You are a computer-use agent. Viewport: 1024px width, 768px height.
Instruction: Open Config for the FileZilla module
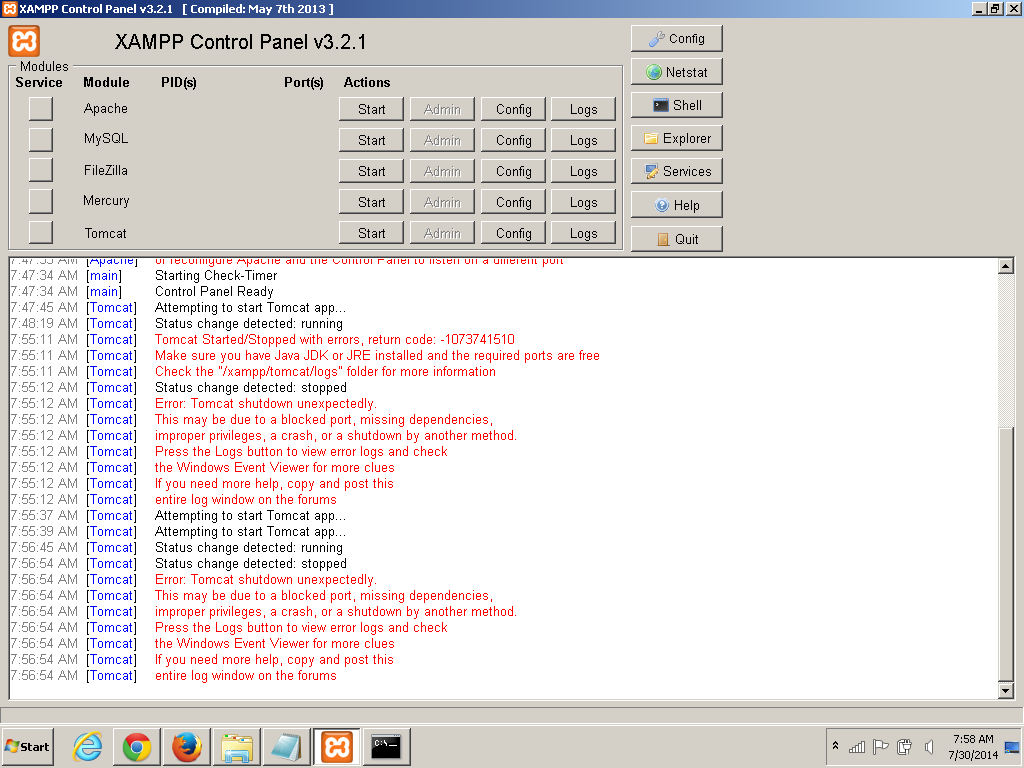pos(513,171)
